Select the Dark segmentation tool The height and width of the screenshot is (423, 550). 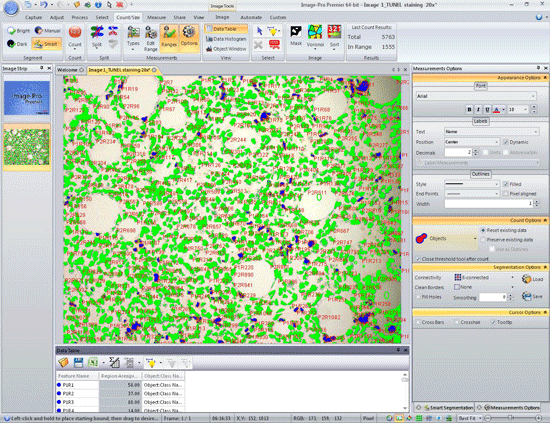[17, 44]
